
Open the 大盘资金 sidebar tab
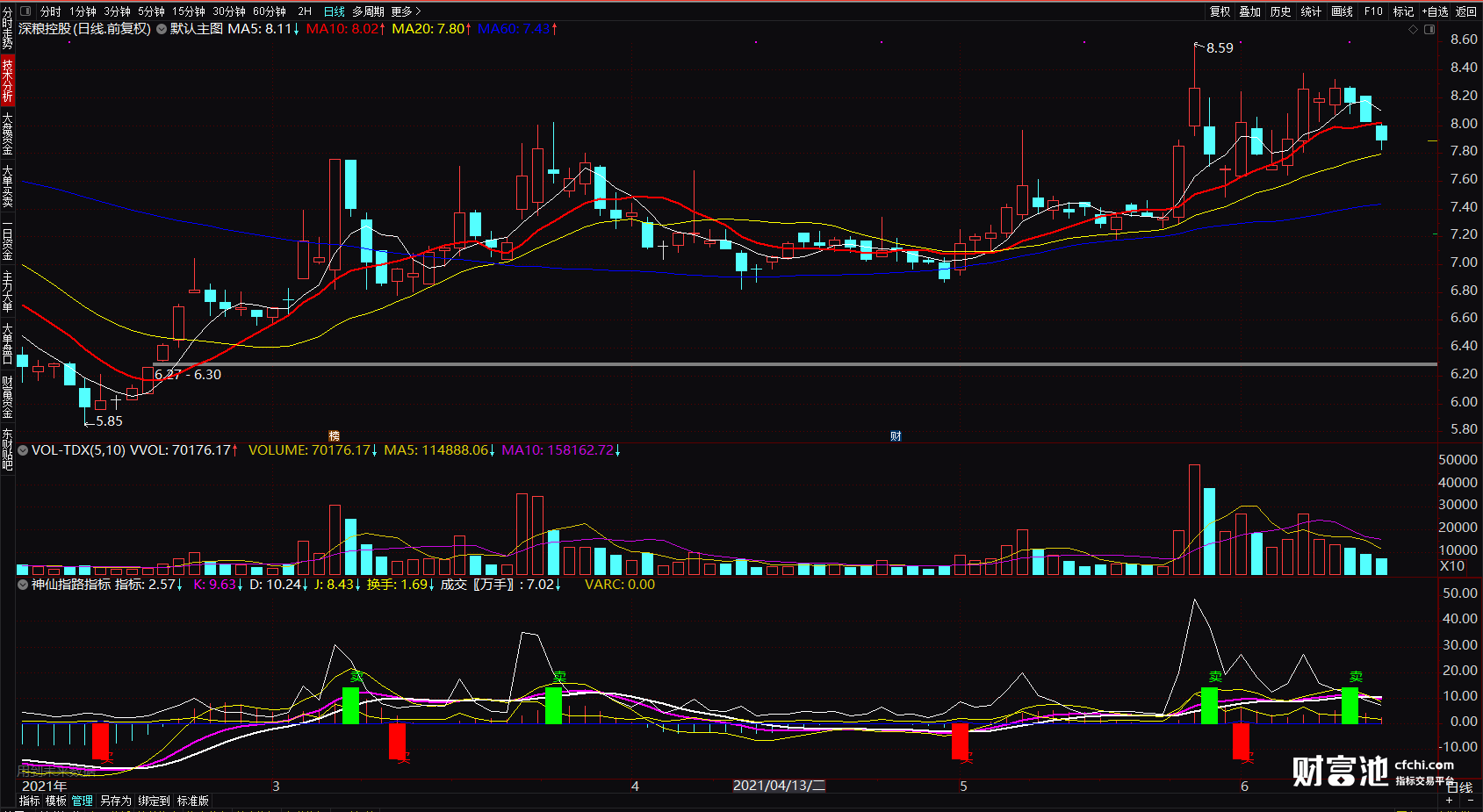coord(7,133)
